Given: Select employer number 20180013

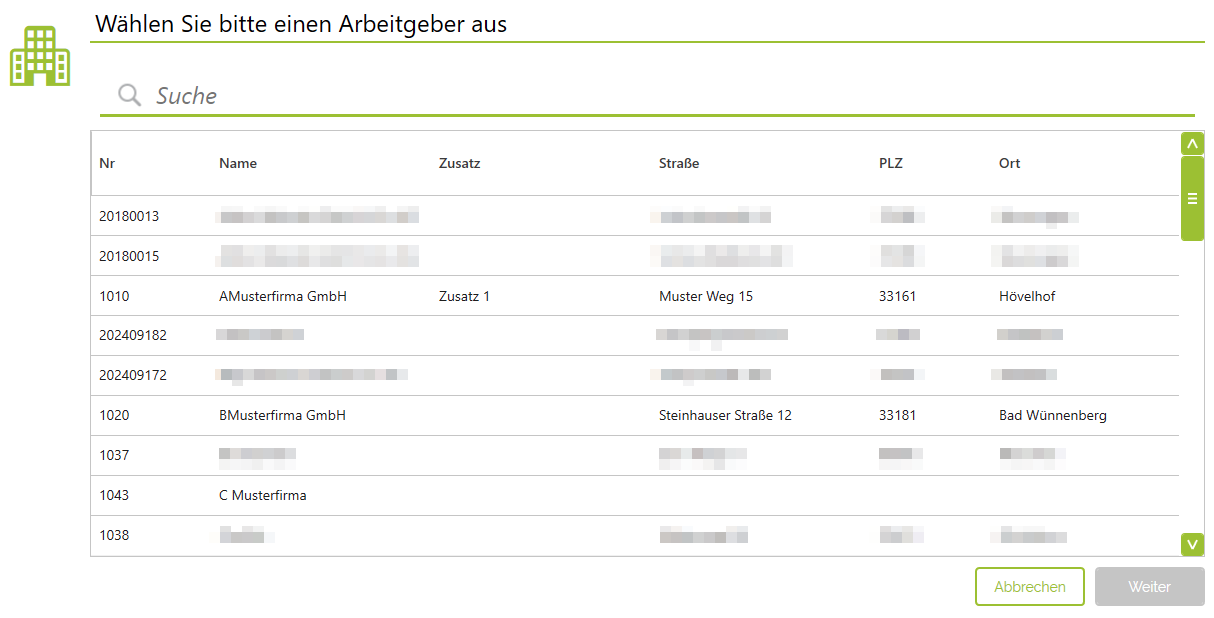Looking at the screenshot, I should click(x=129, y=216).
